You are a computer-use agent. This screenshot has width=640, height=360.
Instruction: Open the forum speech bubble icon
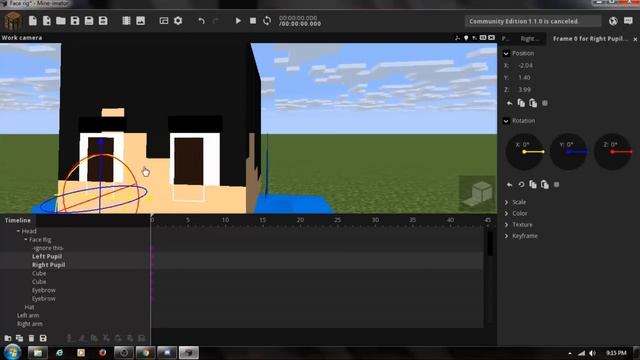(628, 21)
